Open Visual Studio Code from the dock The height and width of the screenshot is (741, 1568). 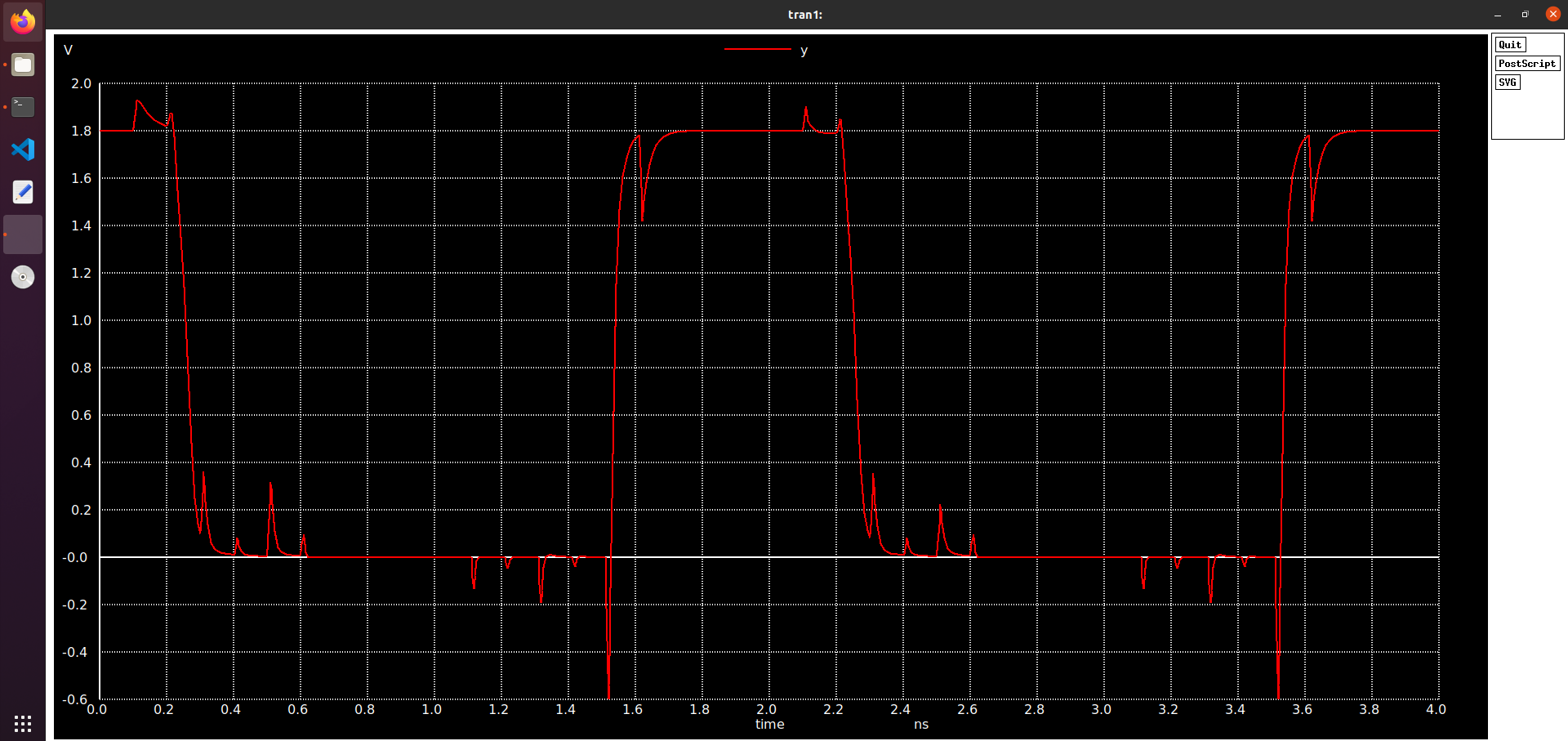pos(23,150)
